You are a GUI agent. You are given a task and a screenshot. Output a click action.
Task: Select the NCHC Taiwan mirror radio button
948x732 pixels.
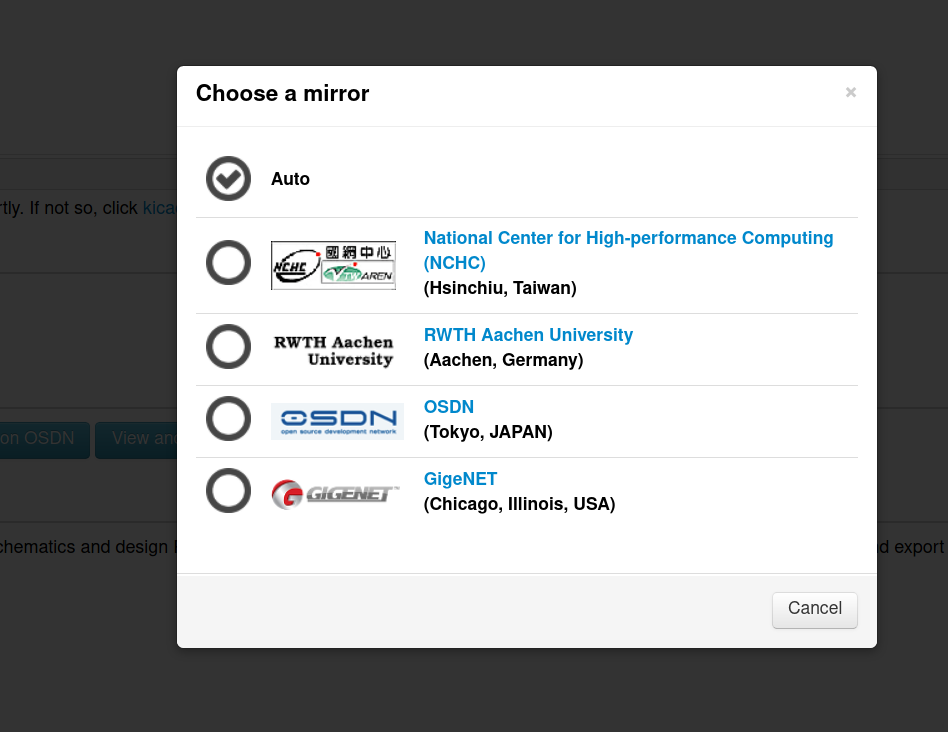point(228,263)
